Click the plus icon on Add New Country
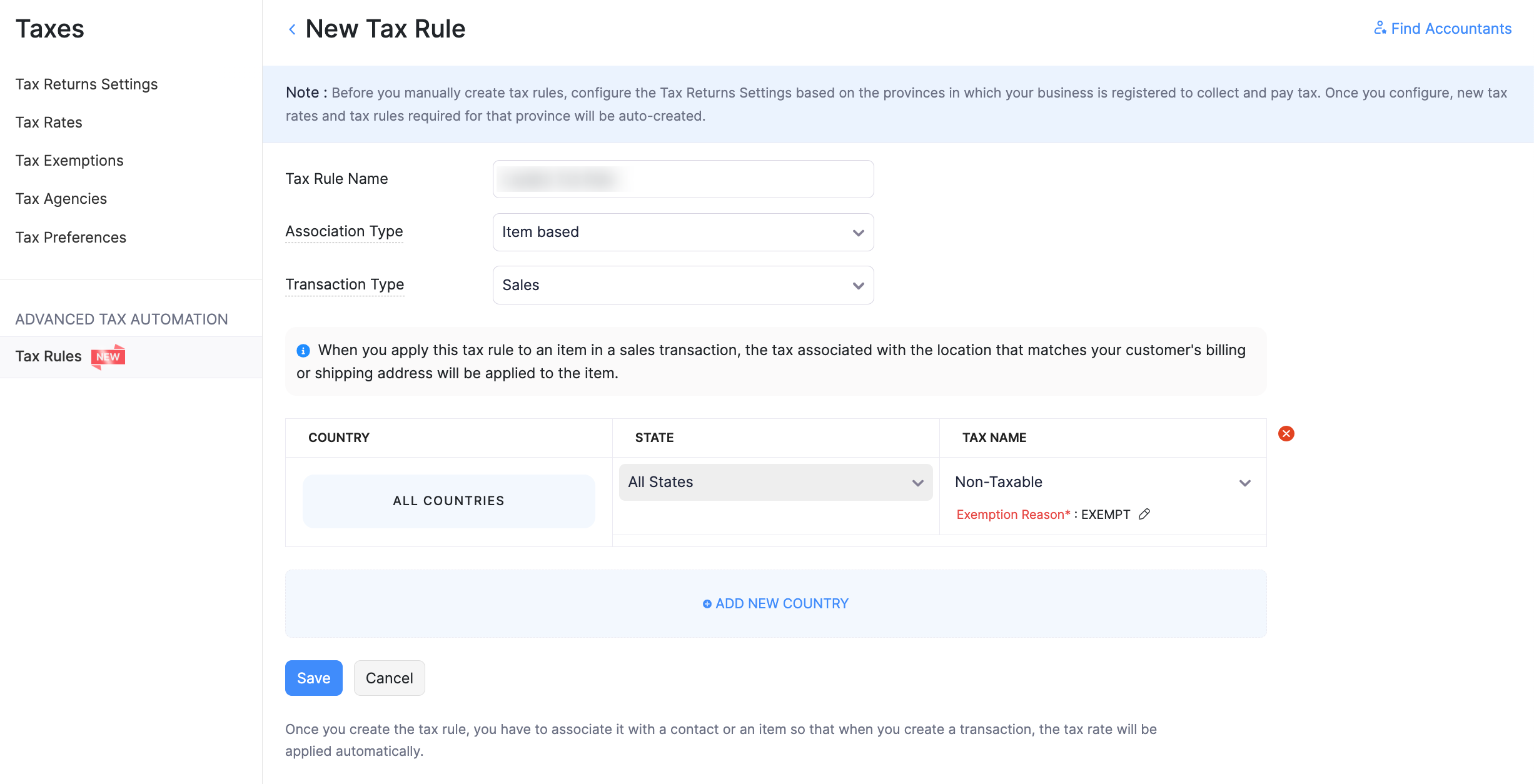The height and width of the screenshot is (784, 1534). tap(707, 604)
